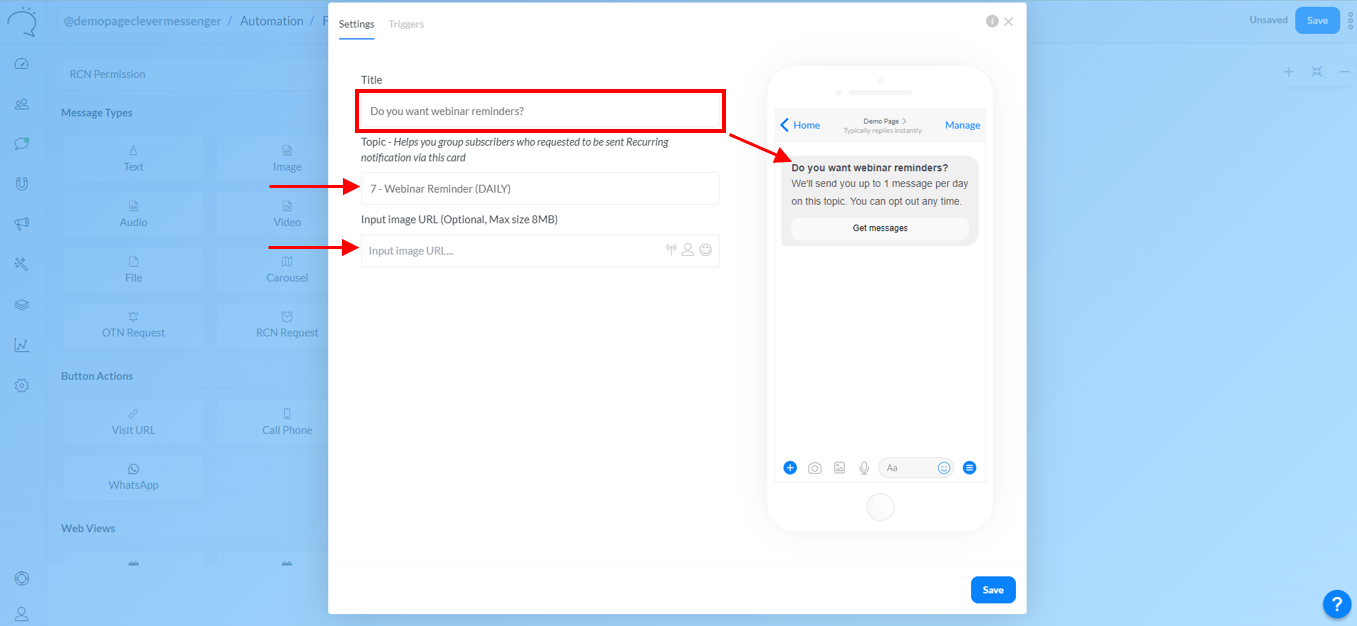The width and height of the screenshot is (1357, 626).
Task: Click the camera icon in phone preview
Action: (x=815, y=467)
